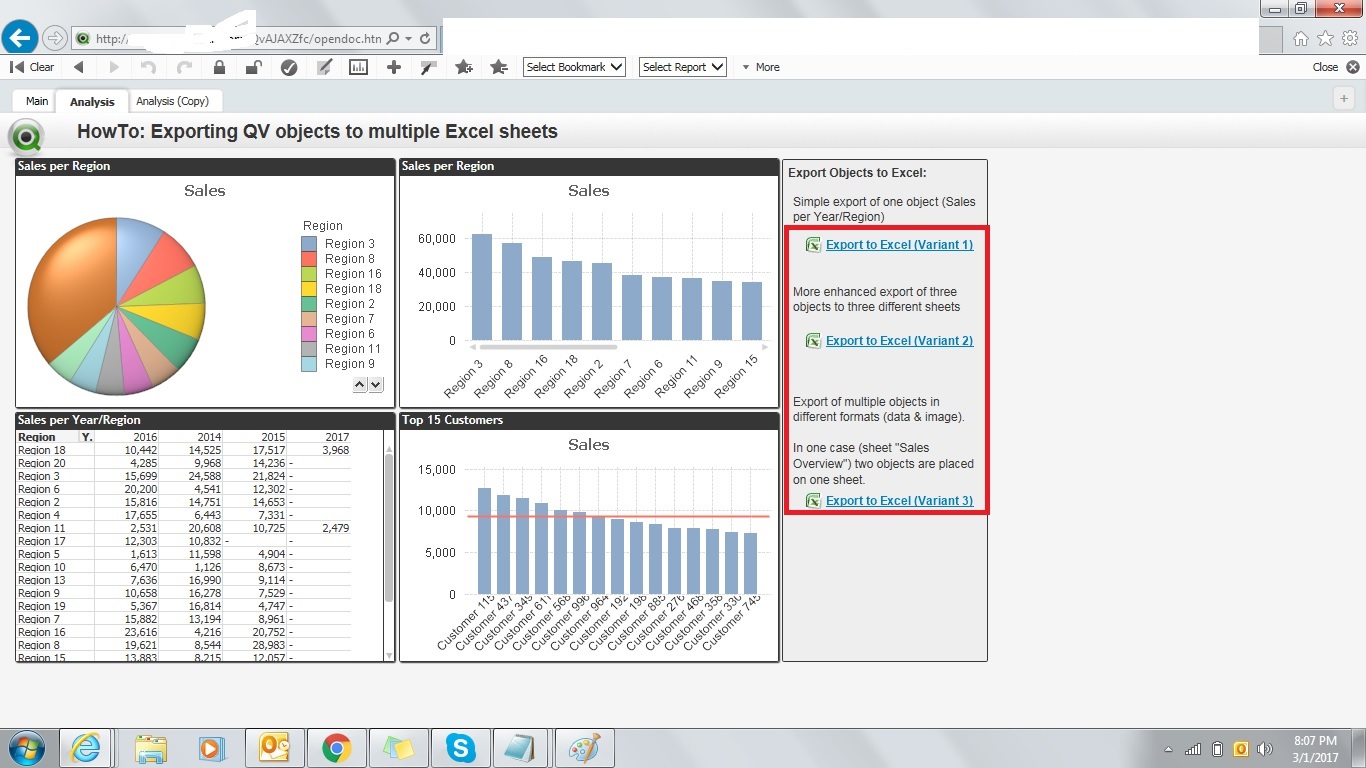
Task: Click the Region column header in the table
Action: click(37, 437)
